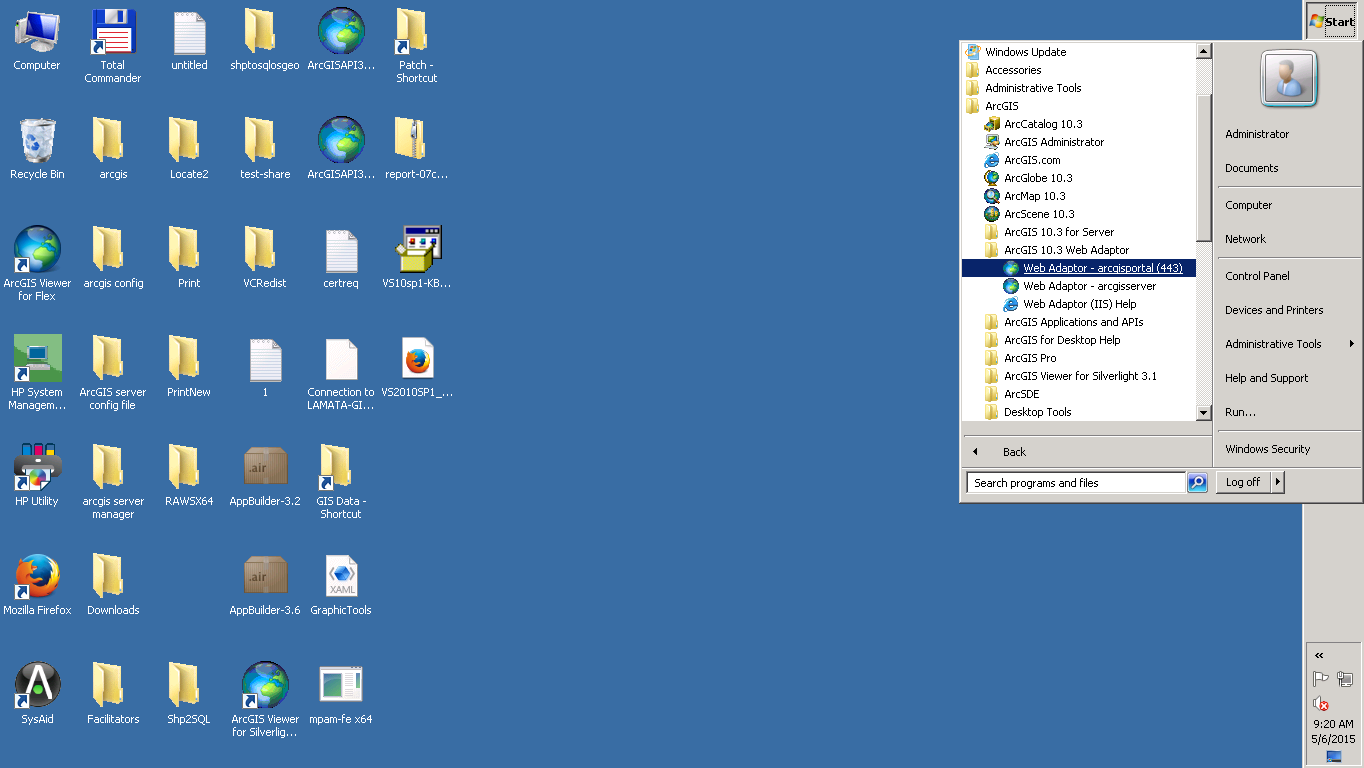Open the Run... dialog from Start menu
Viewport: 1364px width, 768px height.
pos(1240,412)
